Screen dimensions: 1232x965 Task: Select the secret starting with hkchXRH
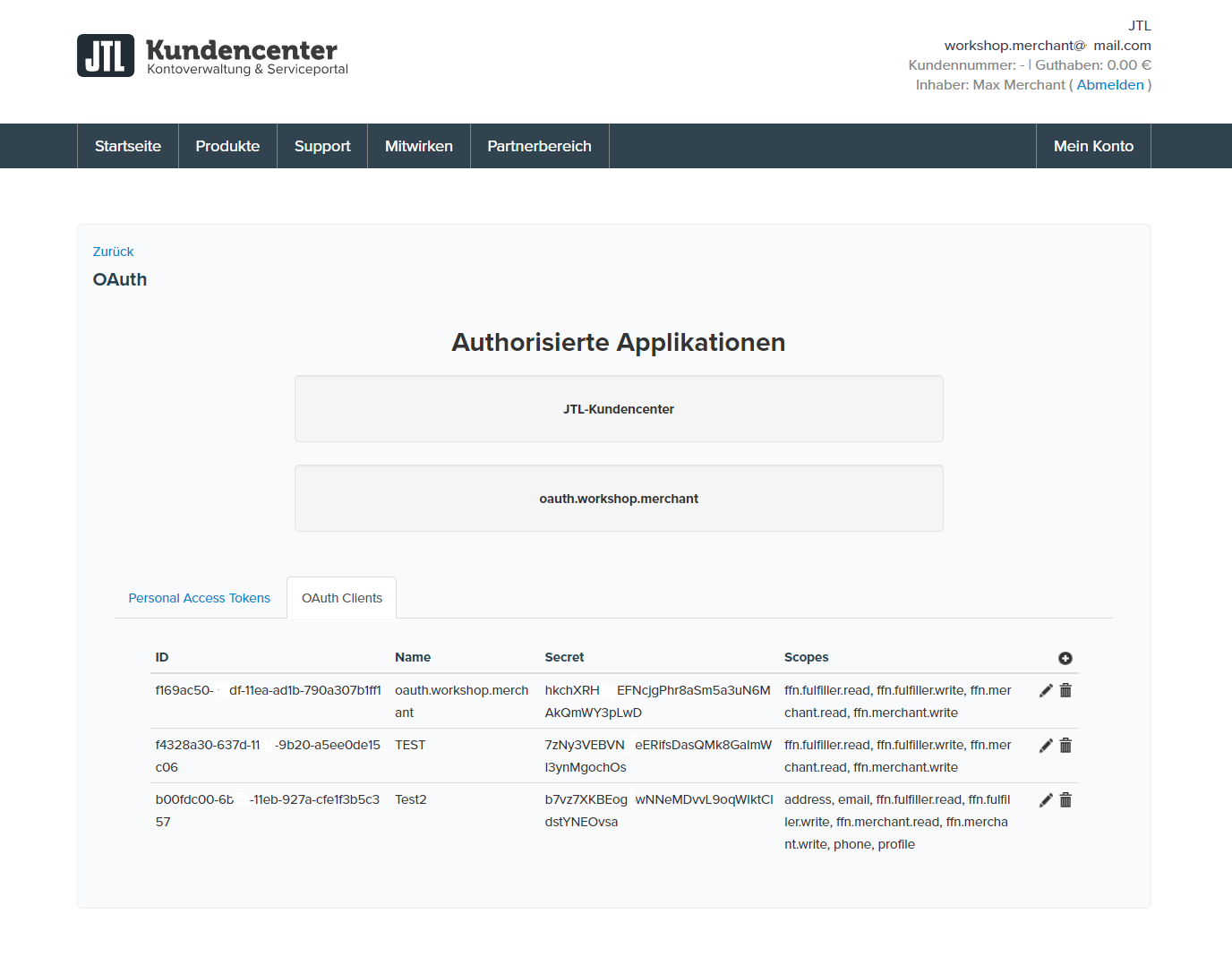point(658,702)
